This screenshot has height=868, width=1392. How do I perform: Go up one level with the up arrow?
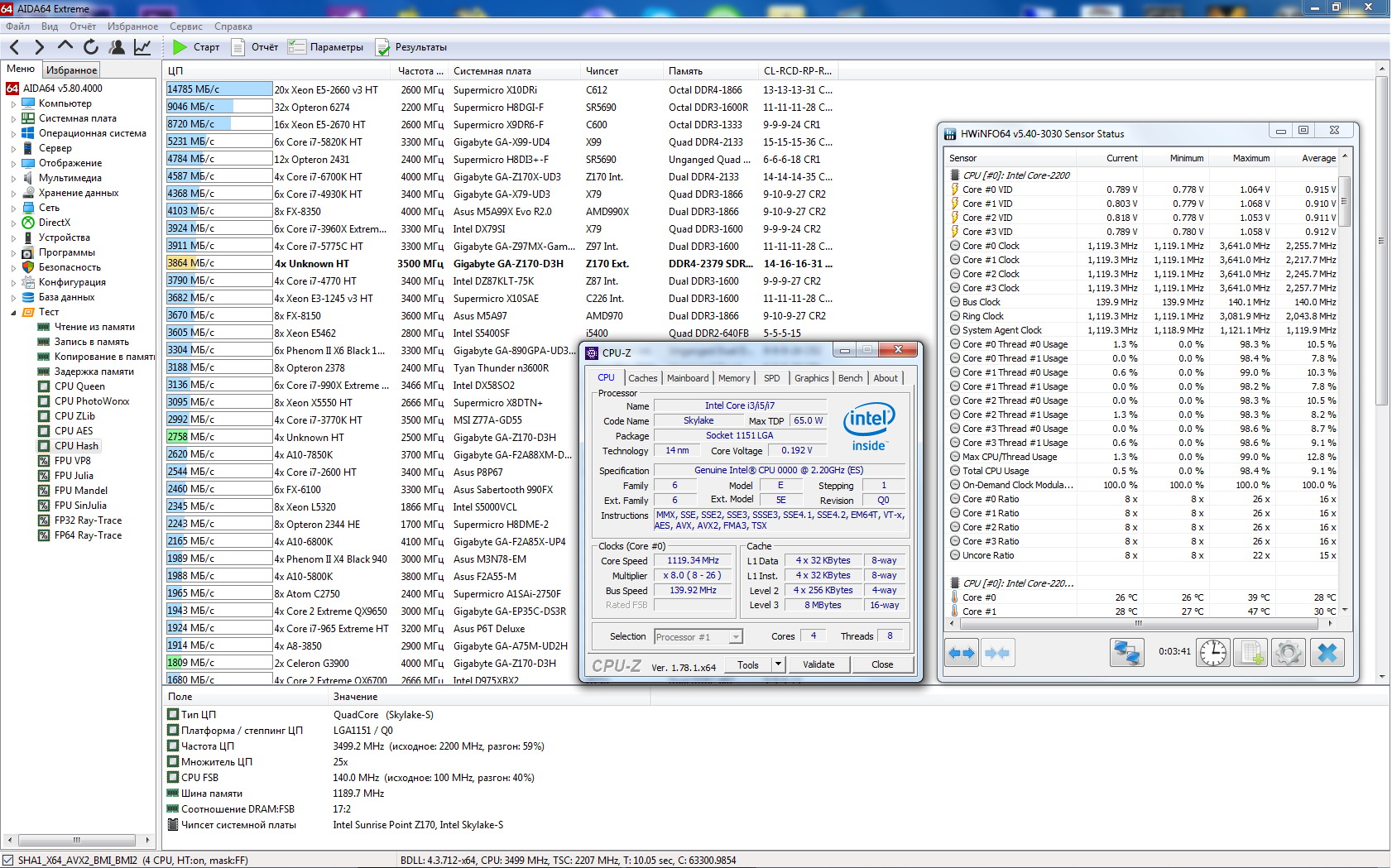[x=65, y=47]
